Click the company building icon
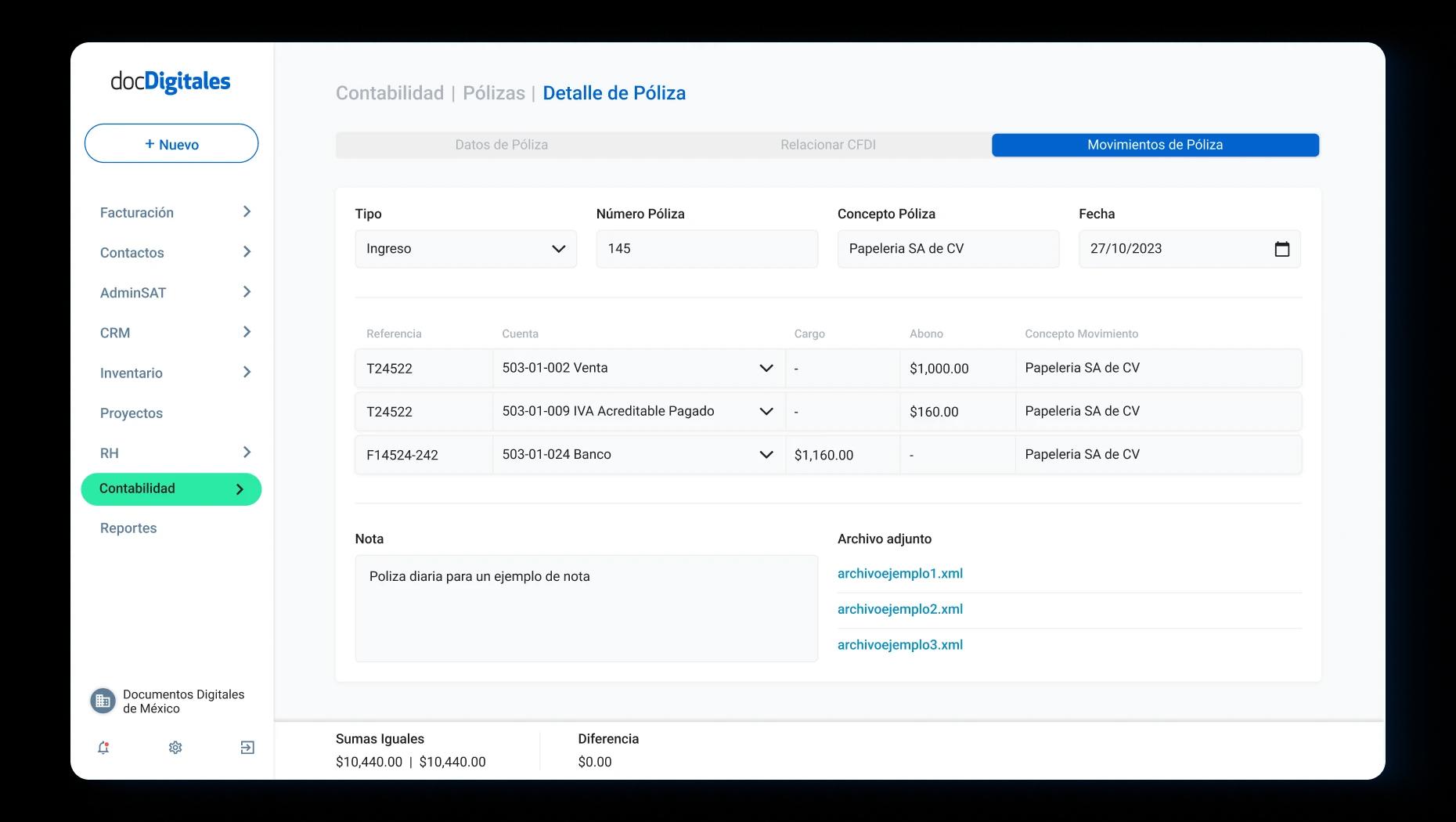 [x=103, y=701]
